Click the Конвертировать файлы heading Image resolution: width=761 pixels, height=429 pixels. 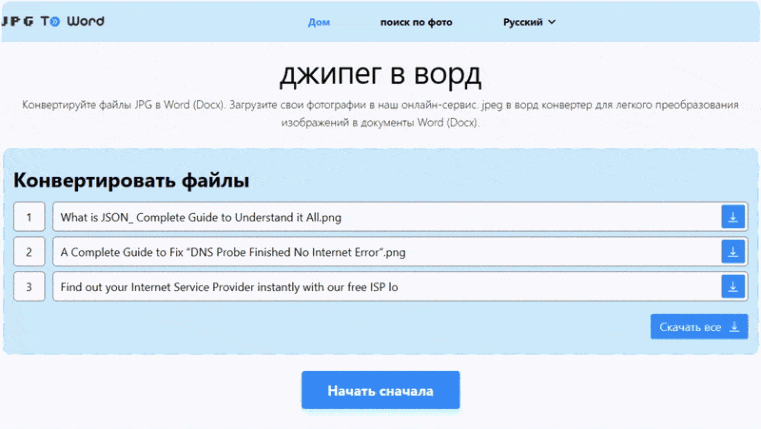coord(131,180)
